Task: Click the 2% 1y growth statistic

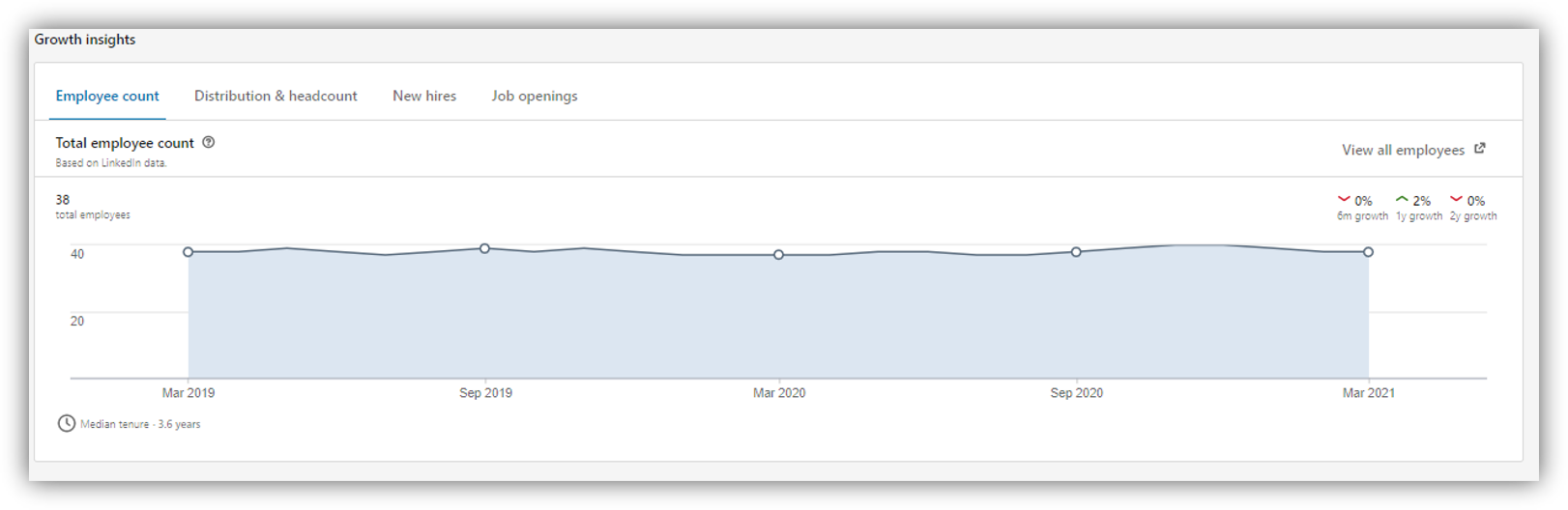Action: 1421,201
